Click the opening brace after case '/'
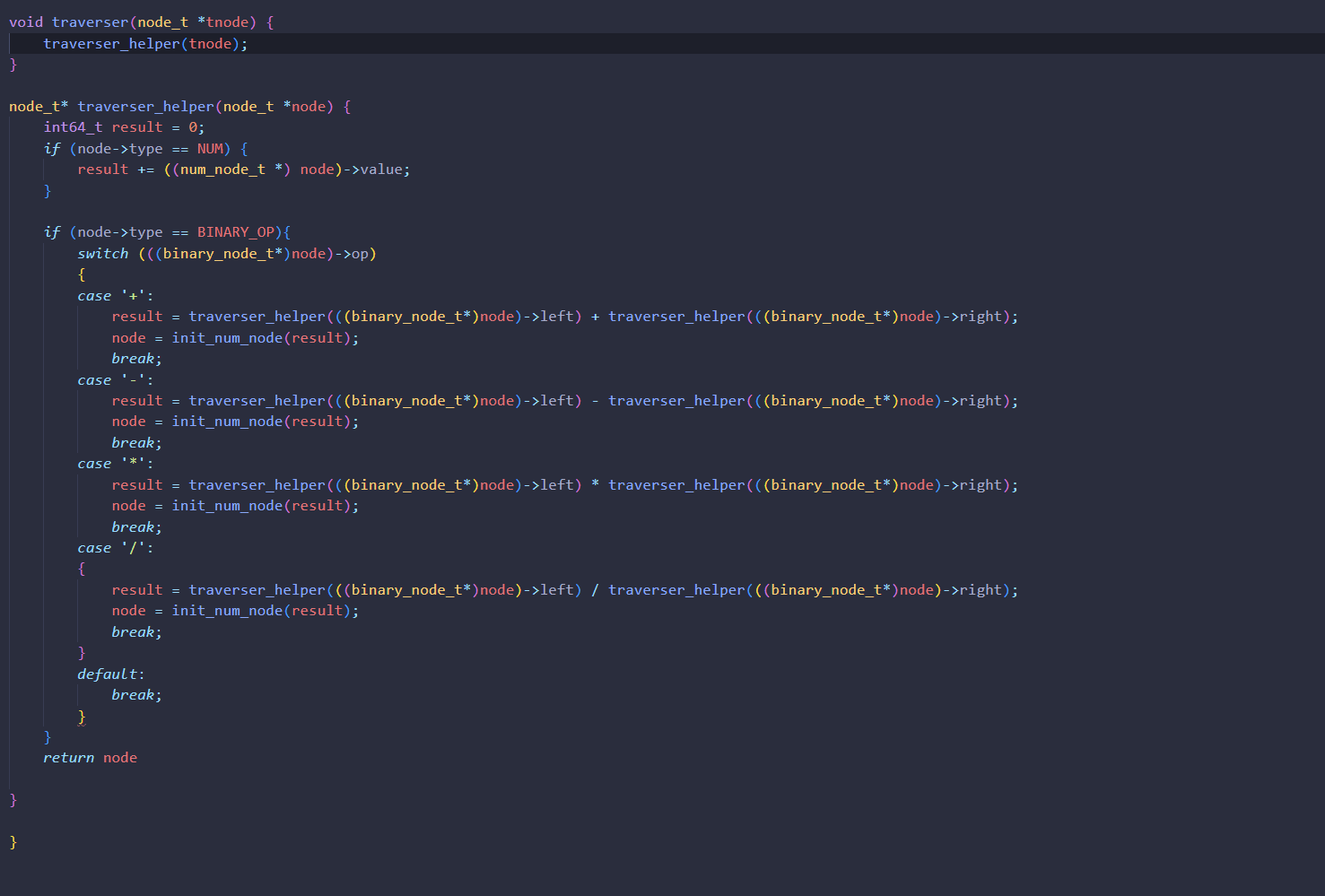 coord(82,569)
